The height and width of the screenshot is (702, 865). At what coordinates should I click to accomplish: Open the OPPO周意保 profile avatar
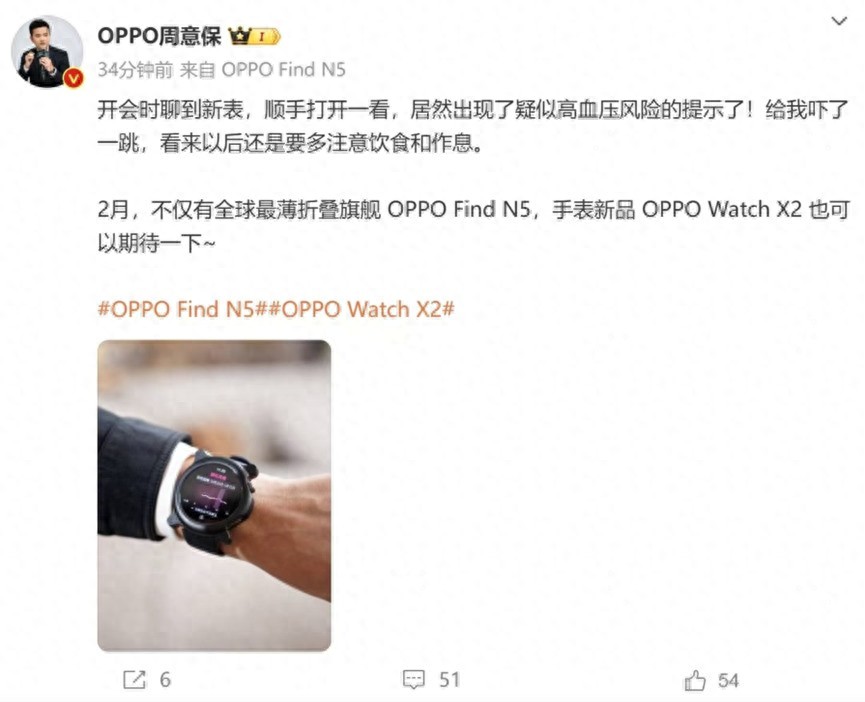pyautogui.click(x=47, y=51)
